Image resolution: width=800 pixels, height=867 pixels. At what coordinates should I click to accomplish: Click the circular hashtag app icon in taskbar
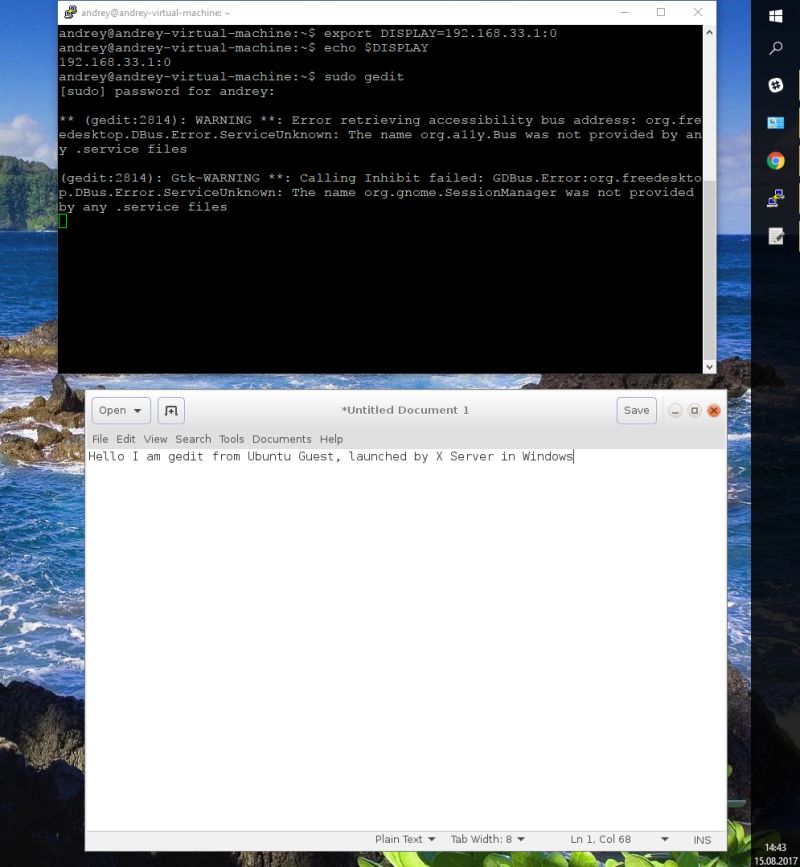click(775, 85)
